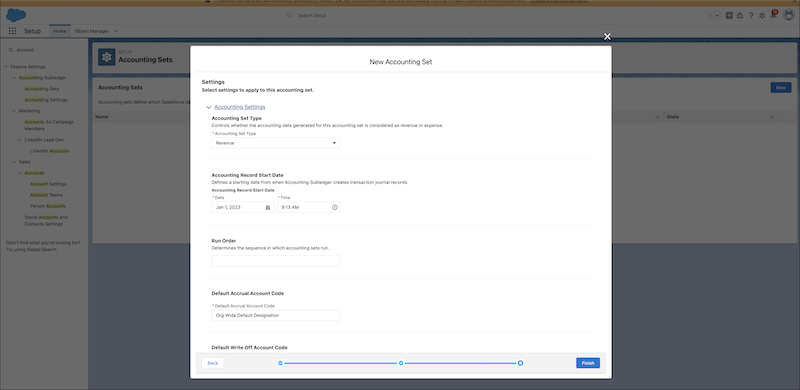Image resolution: width=800 pixels, height=390 pixels.
Task: Click the magnifier in Search Setup bar
Action: pyautogui.click(x=290, y=16)
